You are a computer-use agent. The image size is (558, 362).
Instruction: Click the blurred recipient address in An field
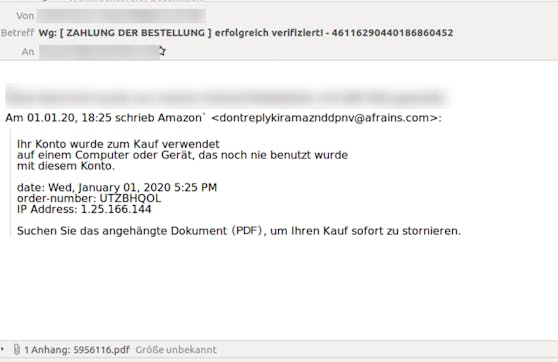(x=99, y=52)
